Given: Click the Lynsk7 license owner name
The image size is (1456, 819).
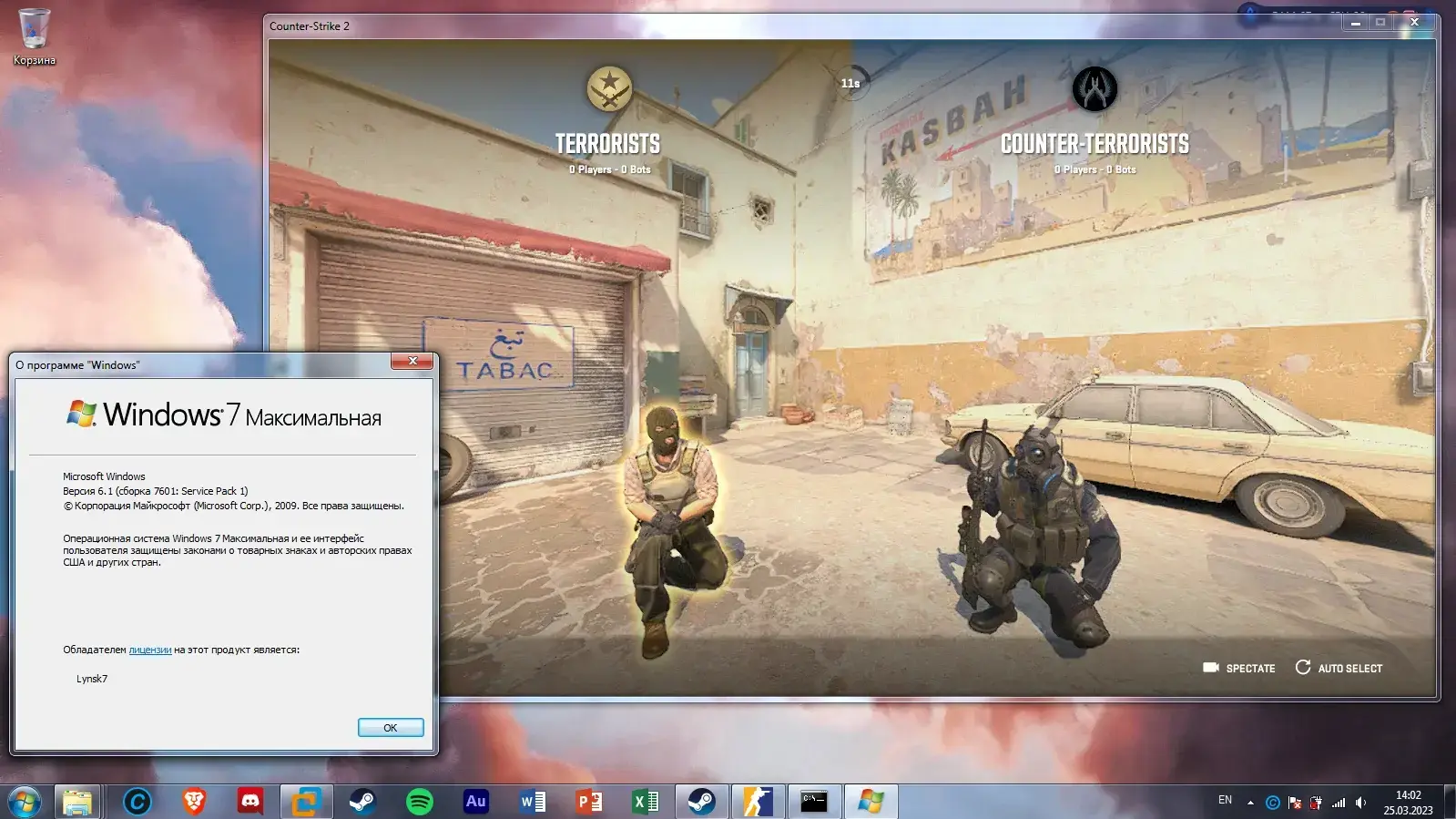Looking at the screenshot, I should pyautogui.click(x=92, y=679).
